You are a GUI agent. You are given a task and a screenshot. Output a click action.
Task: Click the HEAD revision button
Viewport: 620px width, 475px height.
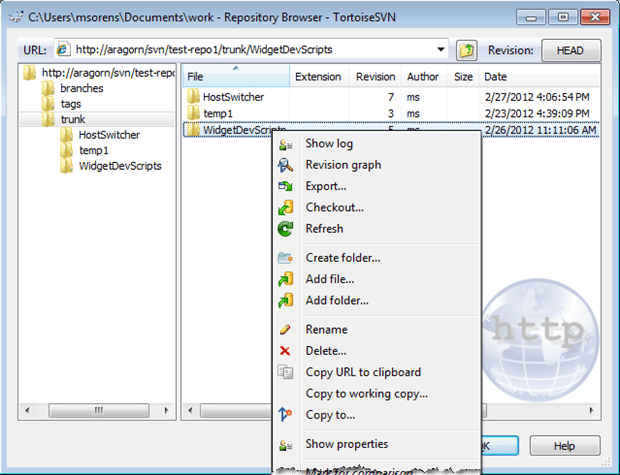click(x=571, y=51)
